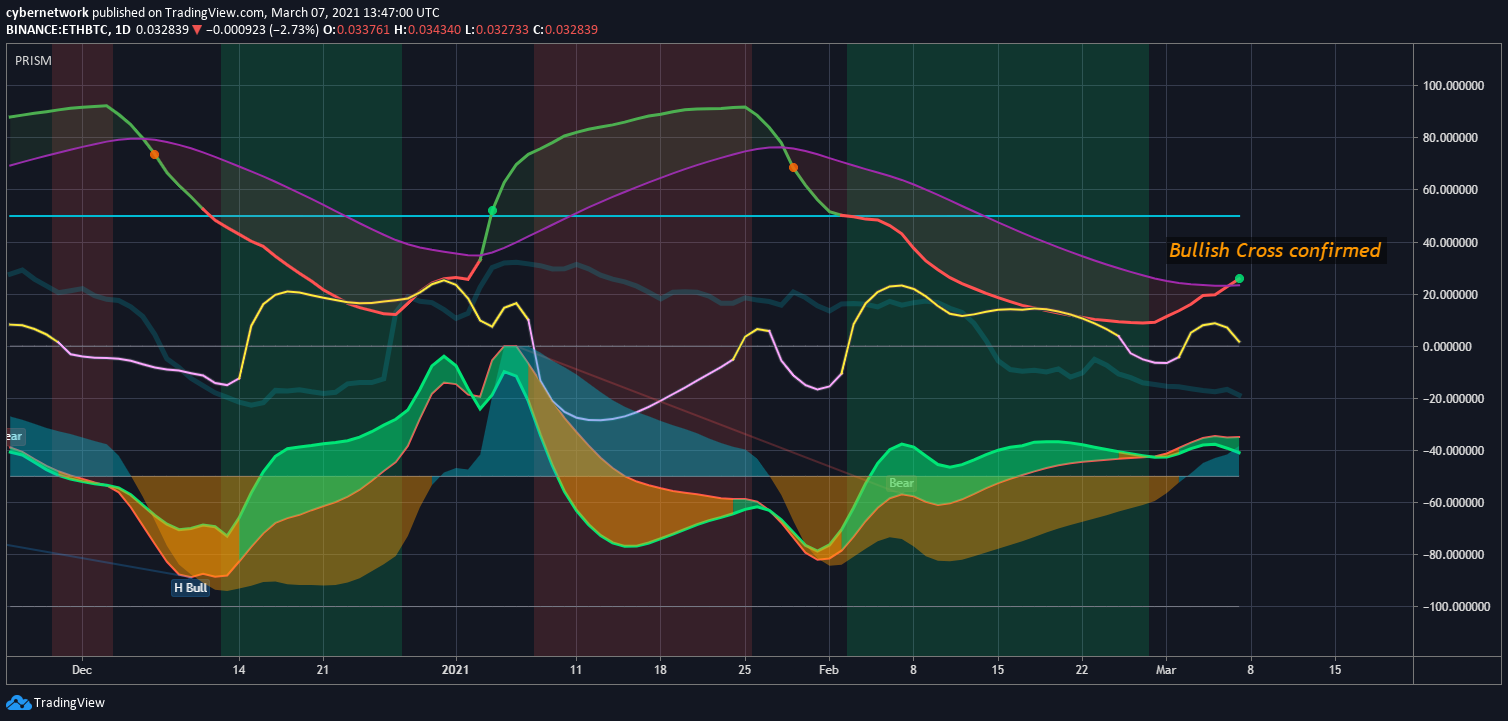Click the last price 0.032839 after 1D
The height and width of the screenshot is (721, 1508).
[164, 30]
